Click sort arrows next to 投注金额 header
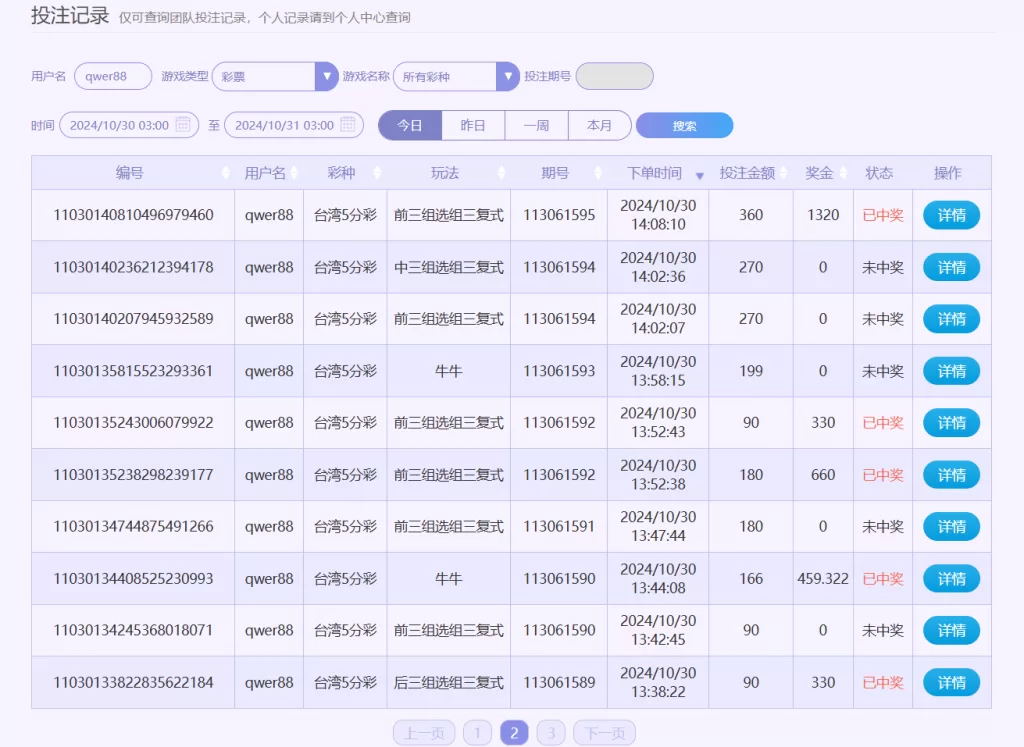Viewport: 1024px width, 747px height. pos(784,173)
